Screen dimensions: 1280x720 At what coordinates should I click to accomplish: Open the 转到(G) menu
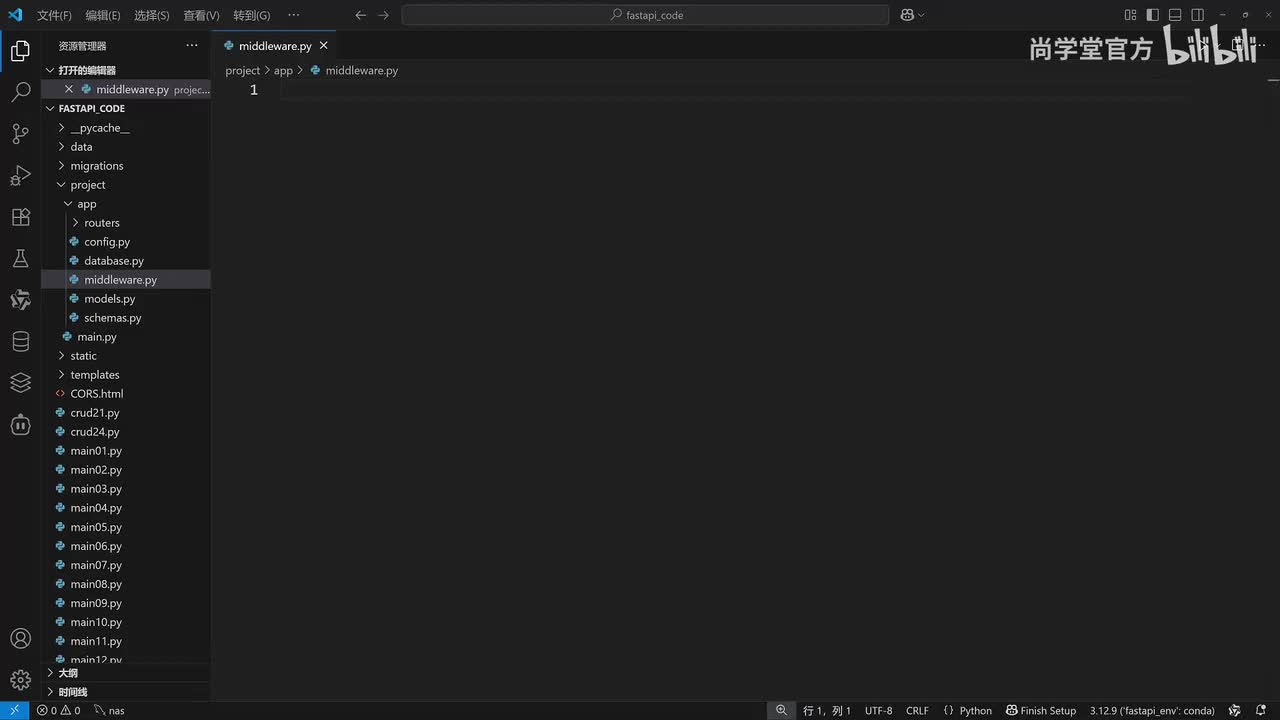tap(251, 15)
